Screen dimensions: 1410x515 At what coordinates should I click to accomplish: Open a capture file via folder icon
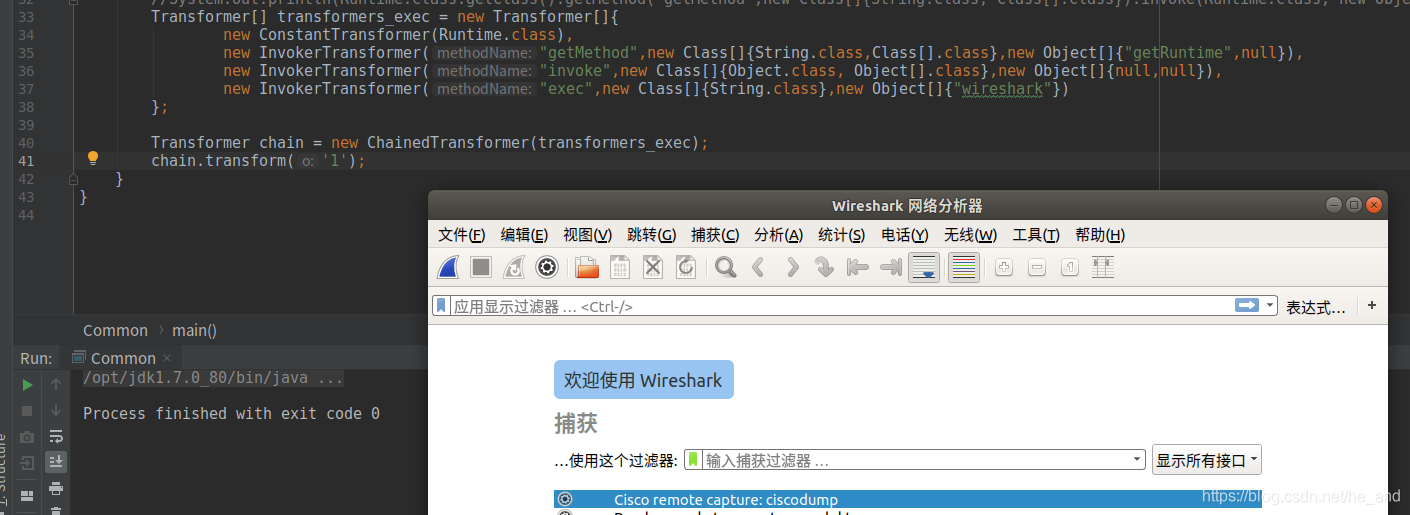coord(587,267)
